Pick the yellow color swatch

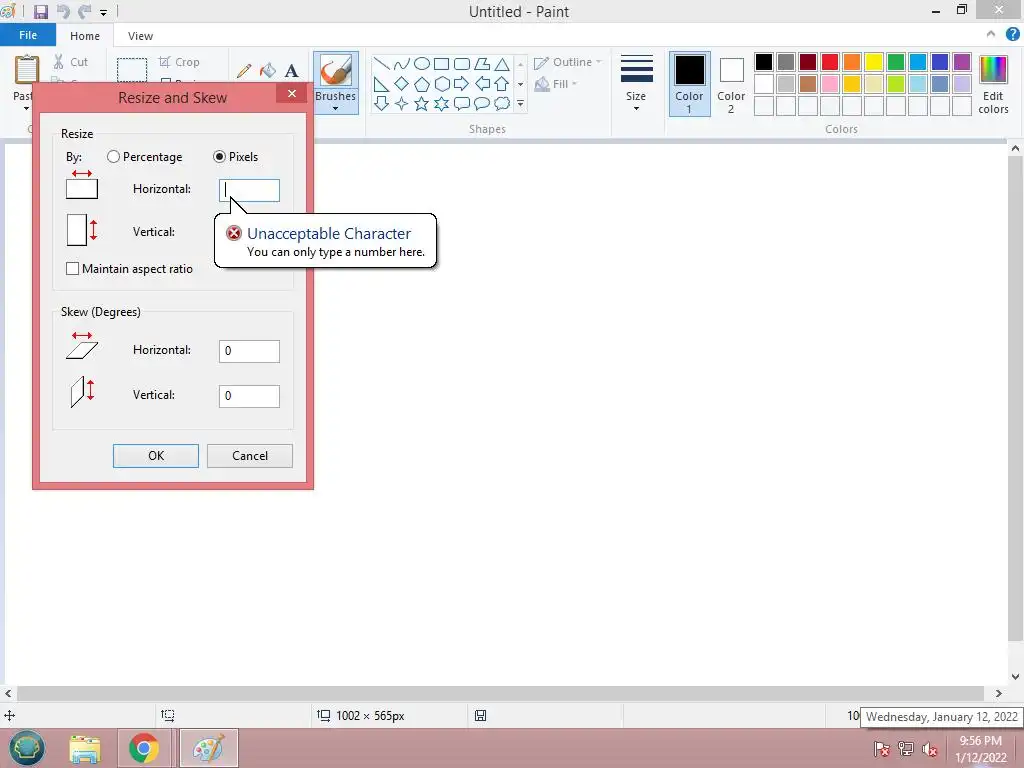click(x=874, y=62)
